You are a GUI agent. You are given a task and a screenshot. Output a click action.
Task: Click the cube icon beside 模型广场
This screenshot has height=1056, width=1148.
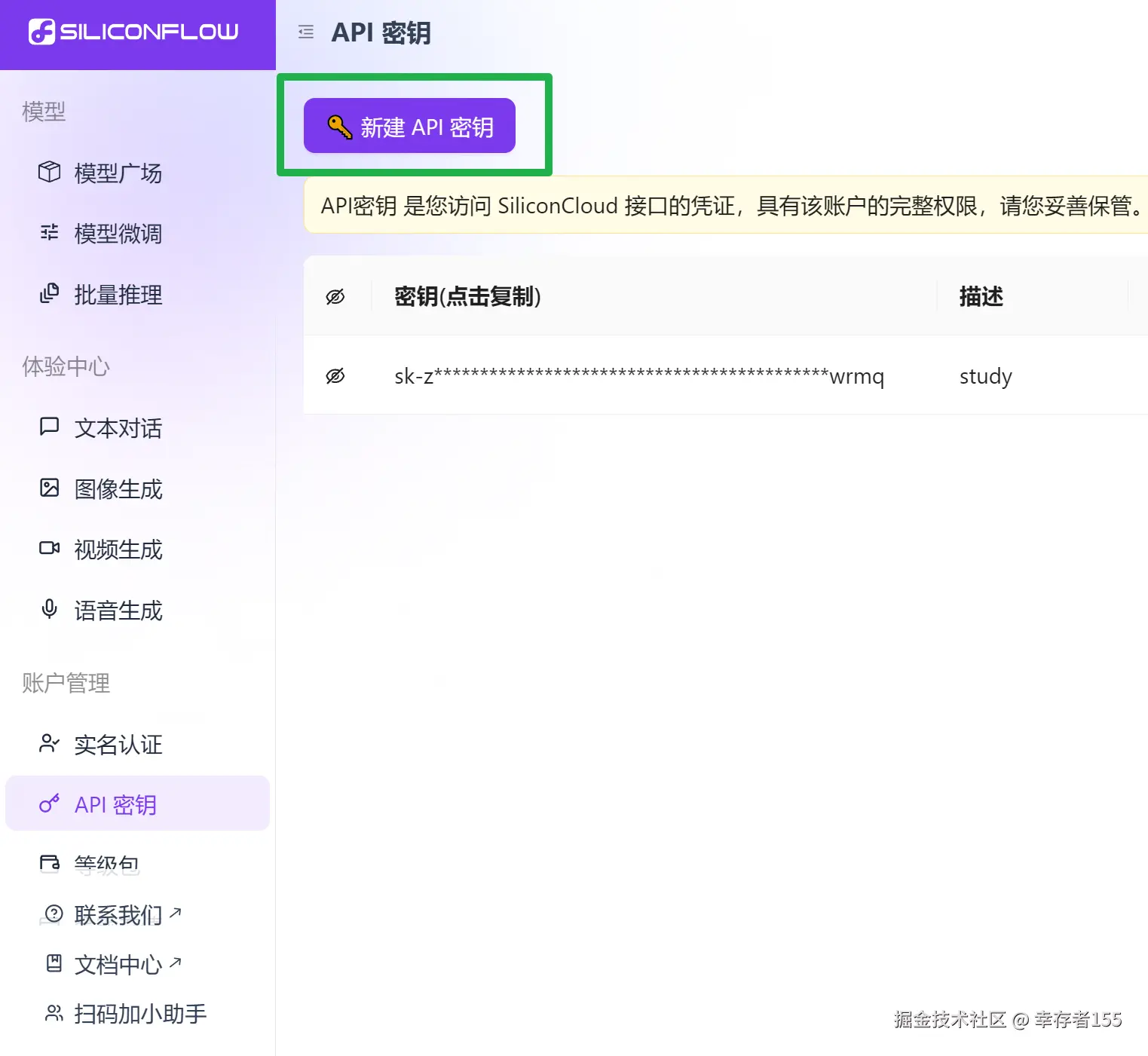(x=50, y=172)
